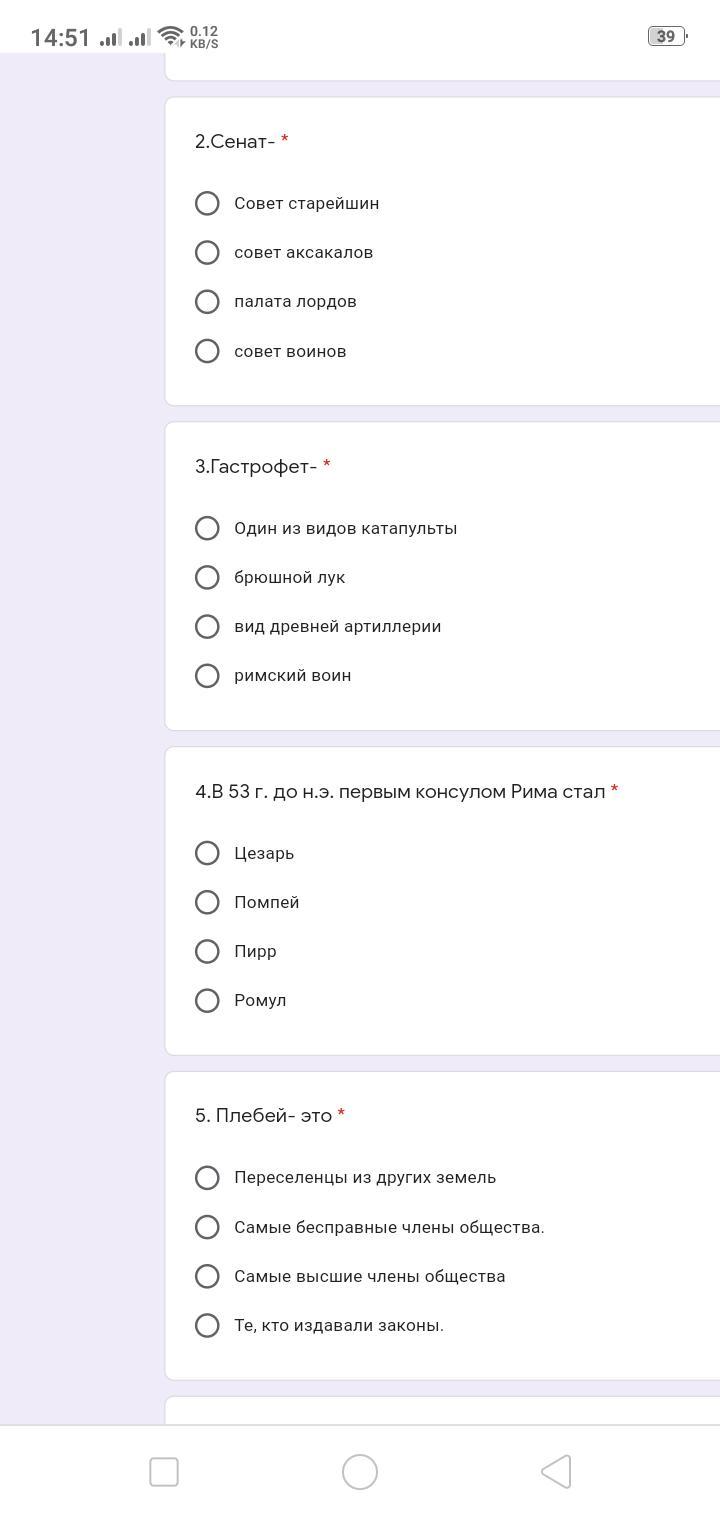Viewport: 720px width, 1520px height.
Task: Tap the battery indicator icon
Action: pyautogui.click(x=666, y=37)
